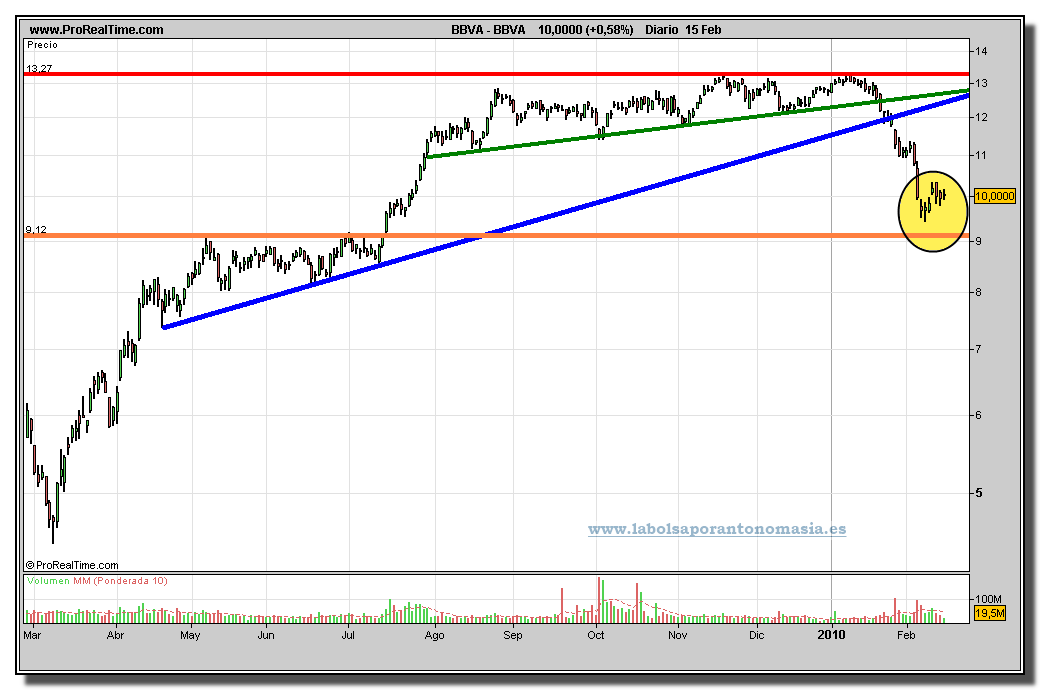
Task: Click the 9,12 support level label
Action: (36, 230)
